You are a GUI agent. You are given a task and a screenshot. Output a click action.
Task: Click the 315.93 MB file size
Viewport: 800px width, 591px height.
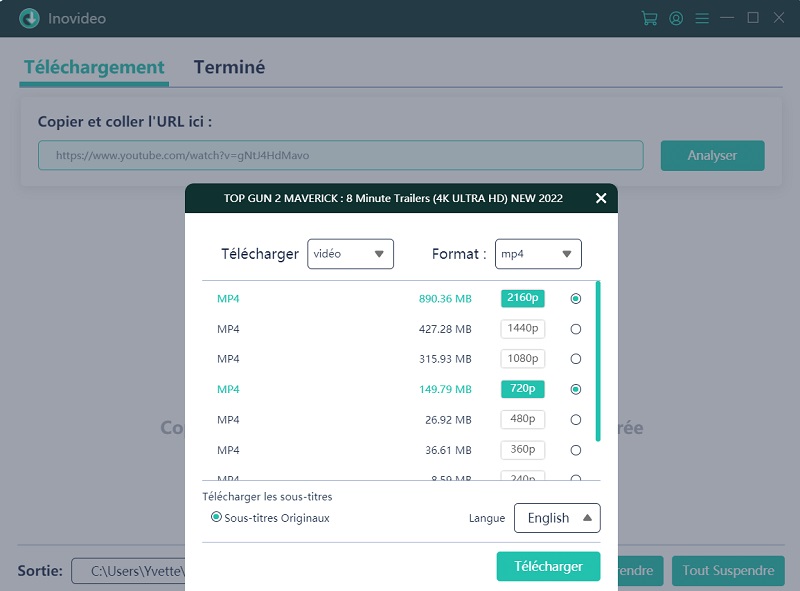tap(445, 359)
